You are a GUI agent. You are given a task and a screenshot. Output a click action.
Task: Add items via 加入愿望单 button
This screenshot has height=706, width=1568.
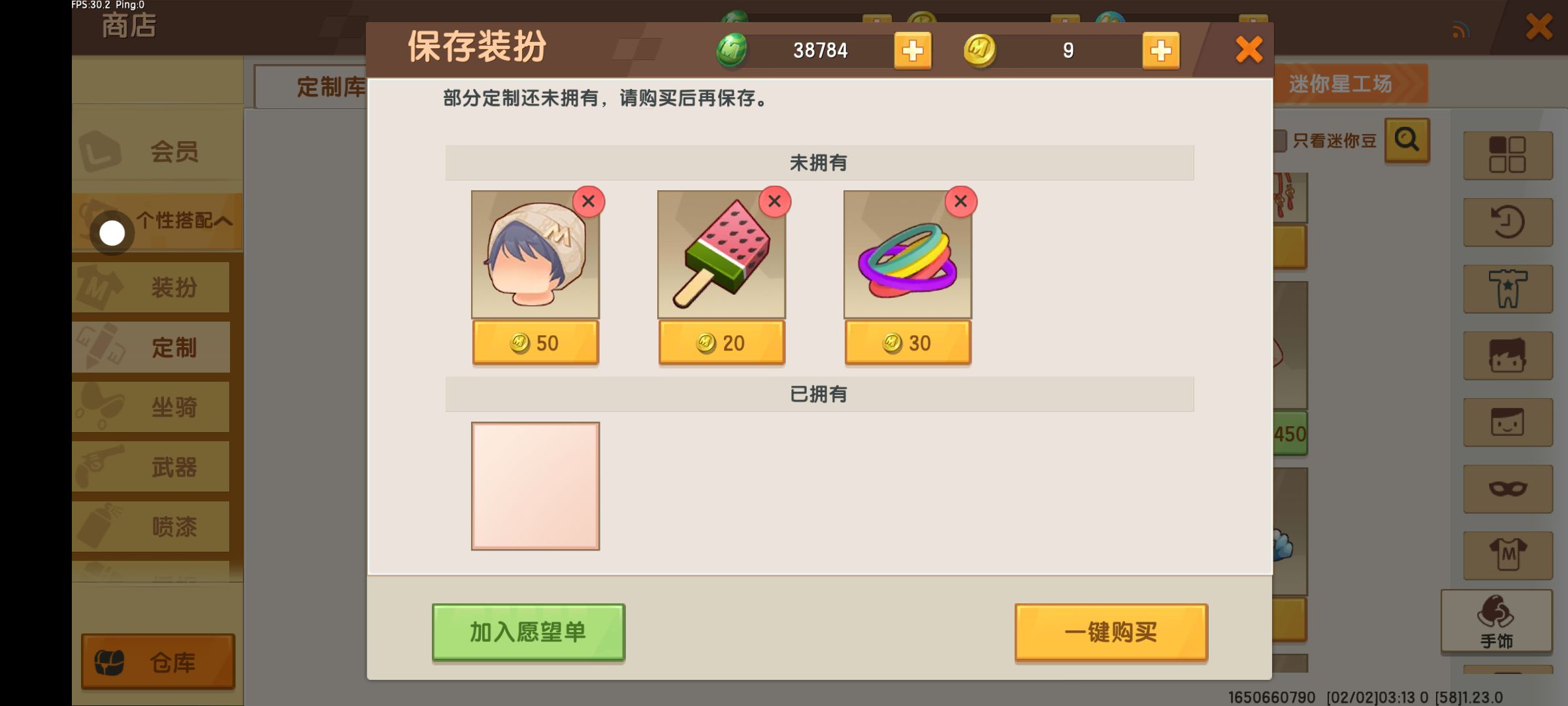tap(528, 632)
